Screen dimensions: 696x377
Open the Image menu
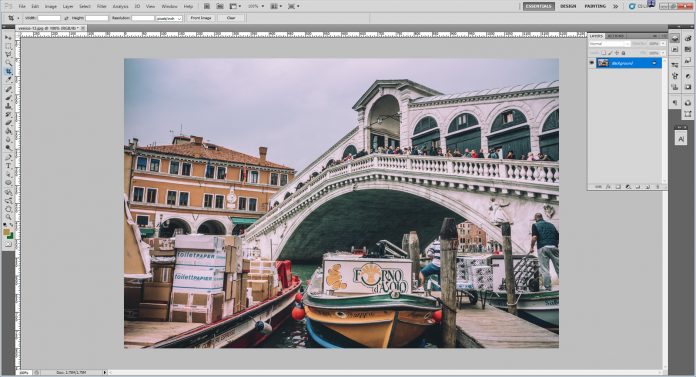click(51, 6)
